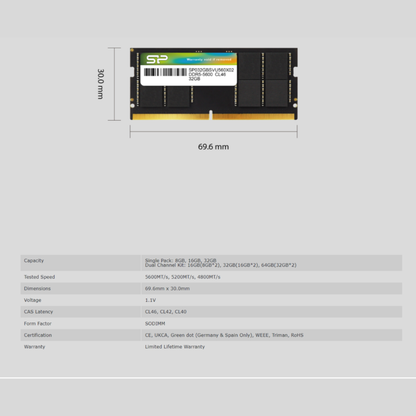The height and width of the screenshot is (416, 416).
Task: Click the SP logo on the memory label
Action: click(157, 59)
